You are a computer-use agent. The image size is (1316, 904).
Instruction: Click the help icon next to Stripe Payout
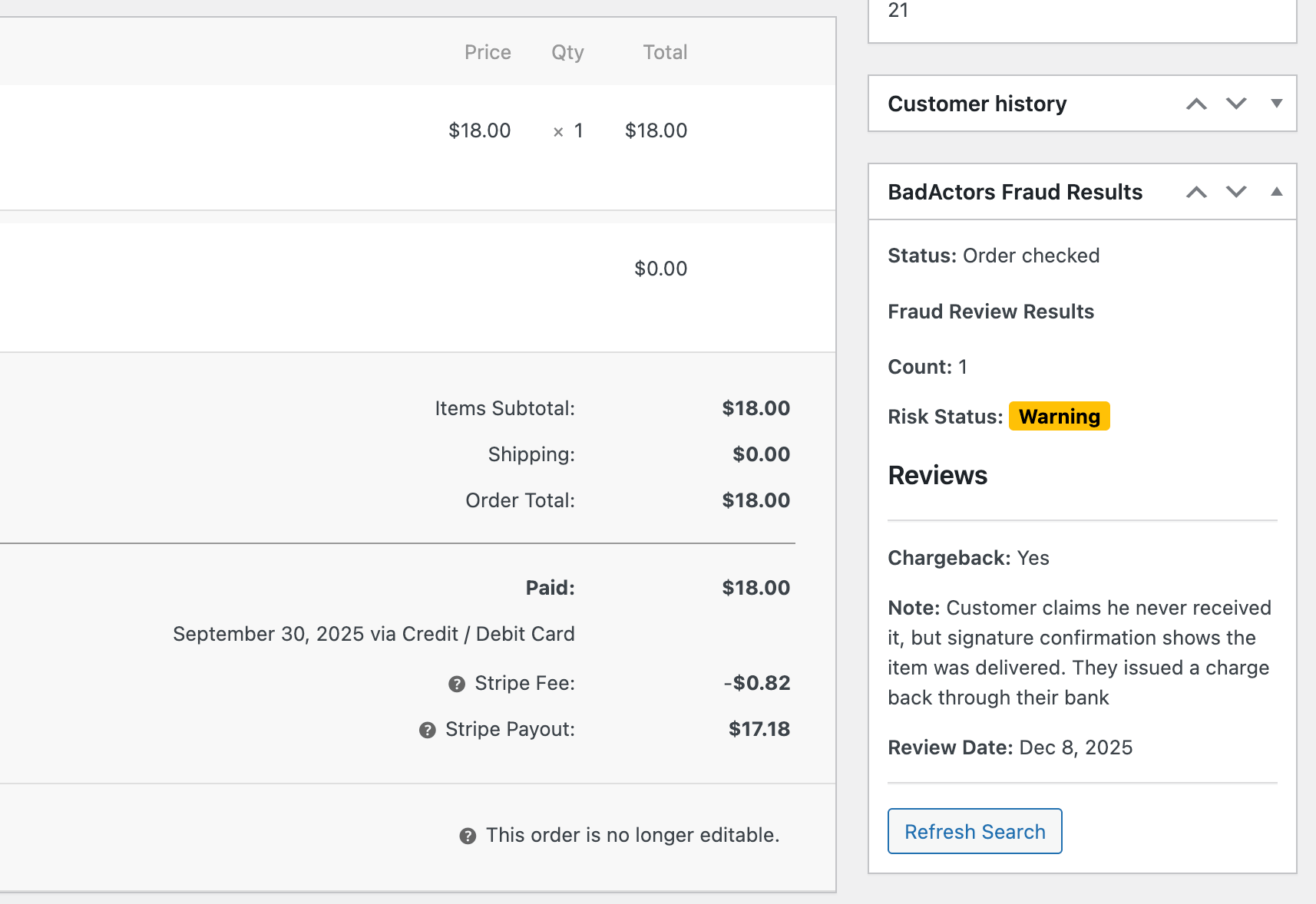(x=427, y=730)
